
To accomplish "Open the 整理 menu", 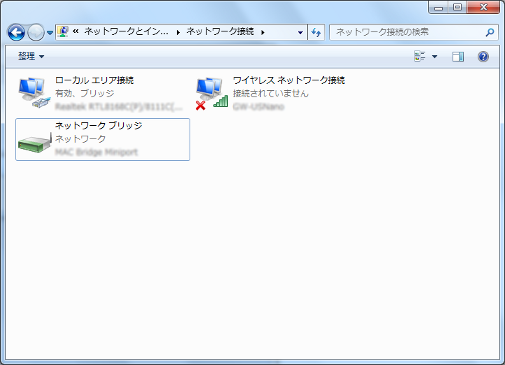I will point(31,56).
